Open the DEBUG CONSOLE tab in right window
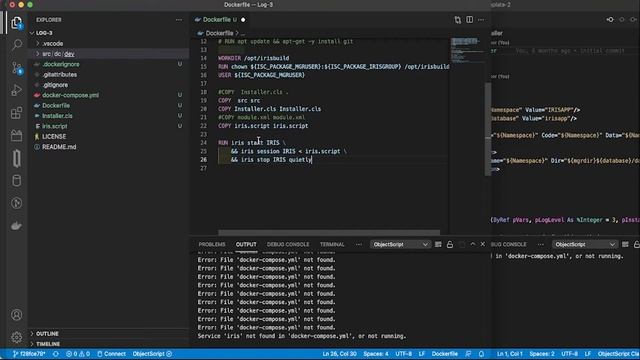Viewport: 640px width, 360px height. point(509,244)
